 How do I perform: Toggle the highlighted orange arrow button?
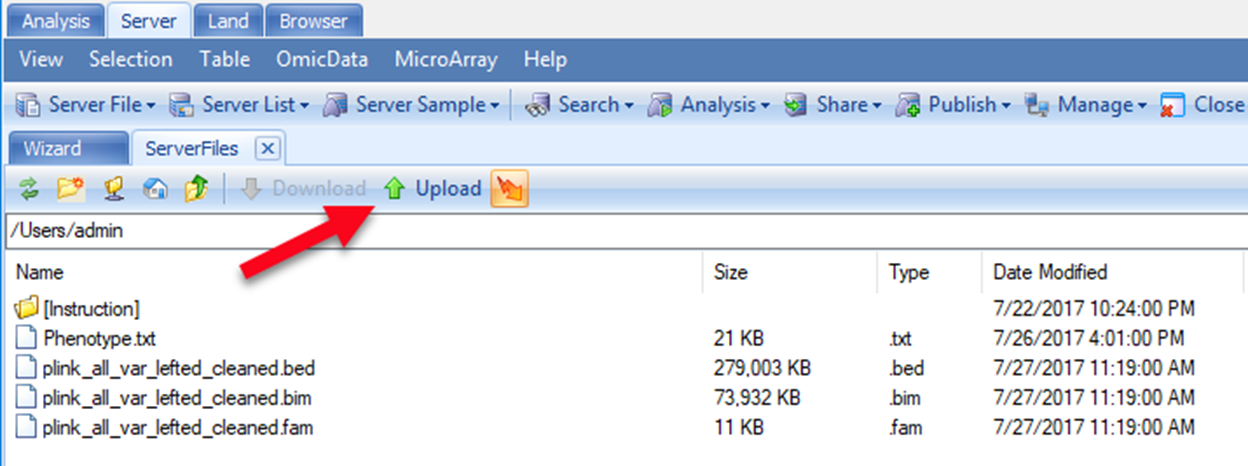tap(510, 188)
